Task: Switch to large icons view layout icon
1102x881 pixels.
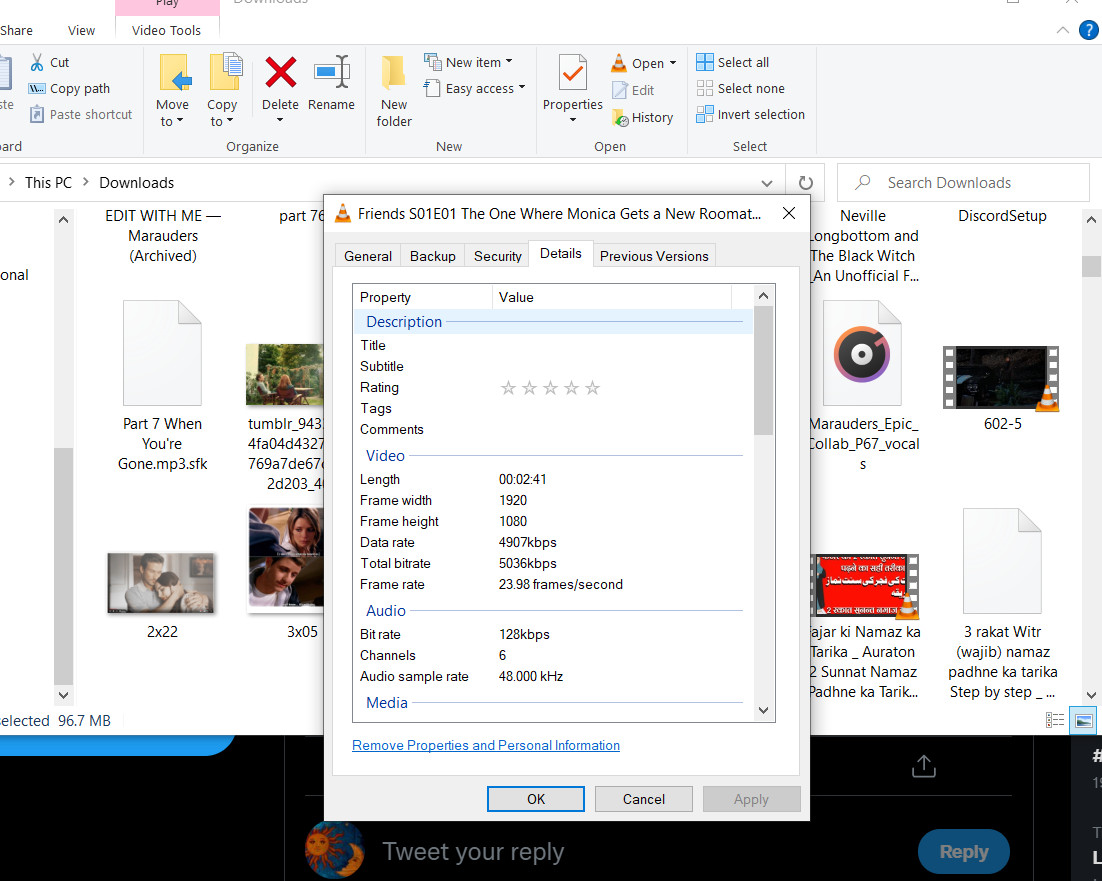Action: (x=1083, y=720)
